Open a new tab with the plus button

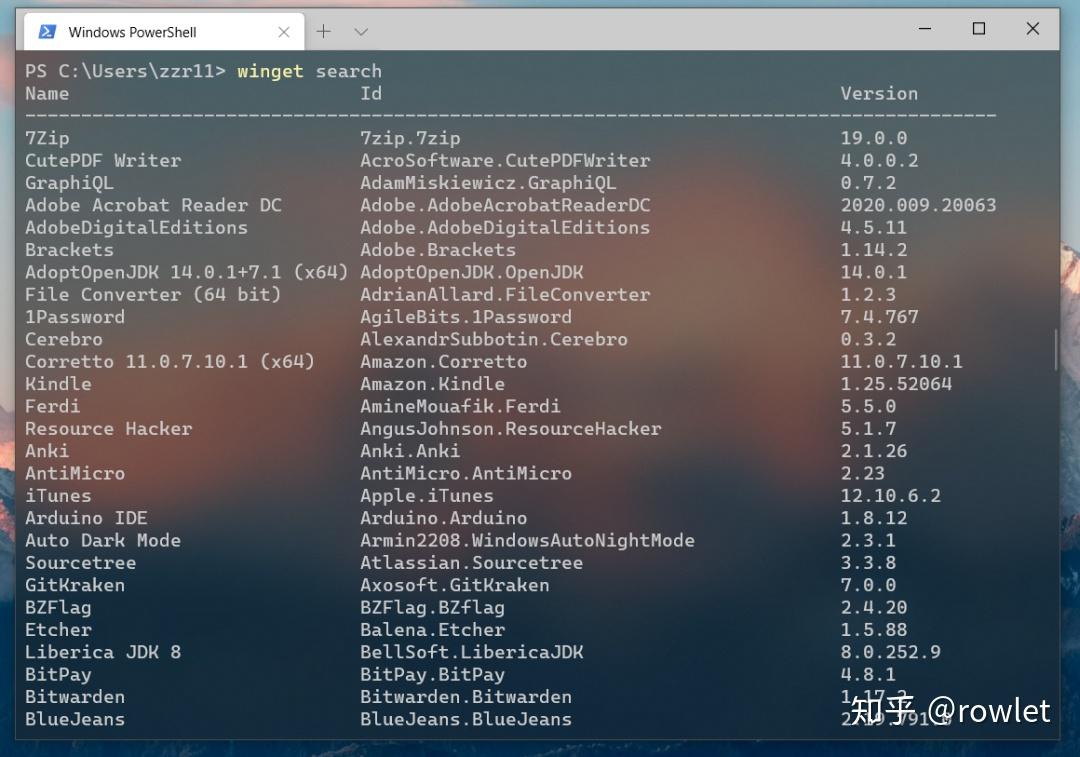coord(323,31)
